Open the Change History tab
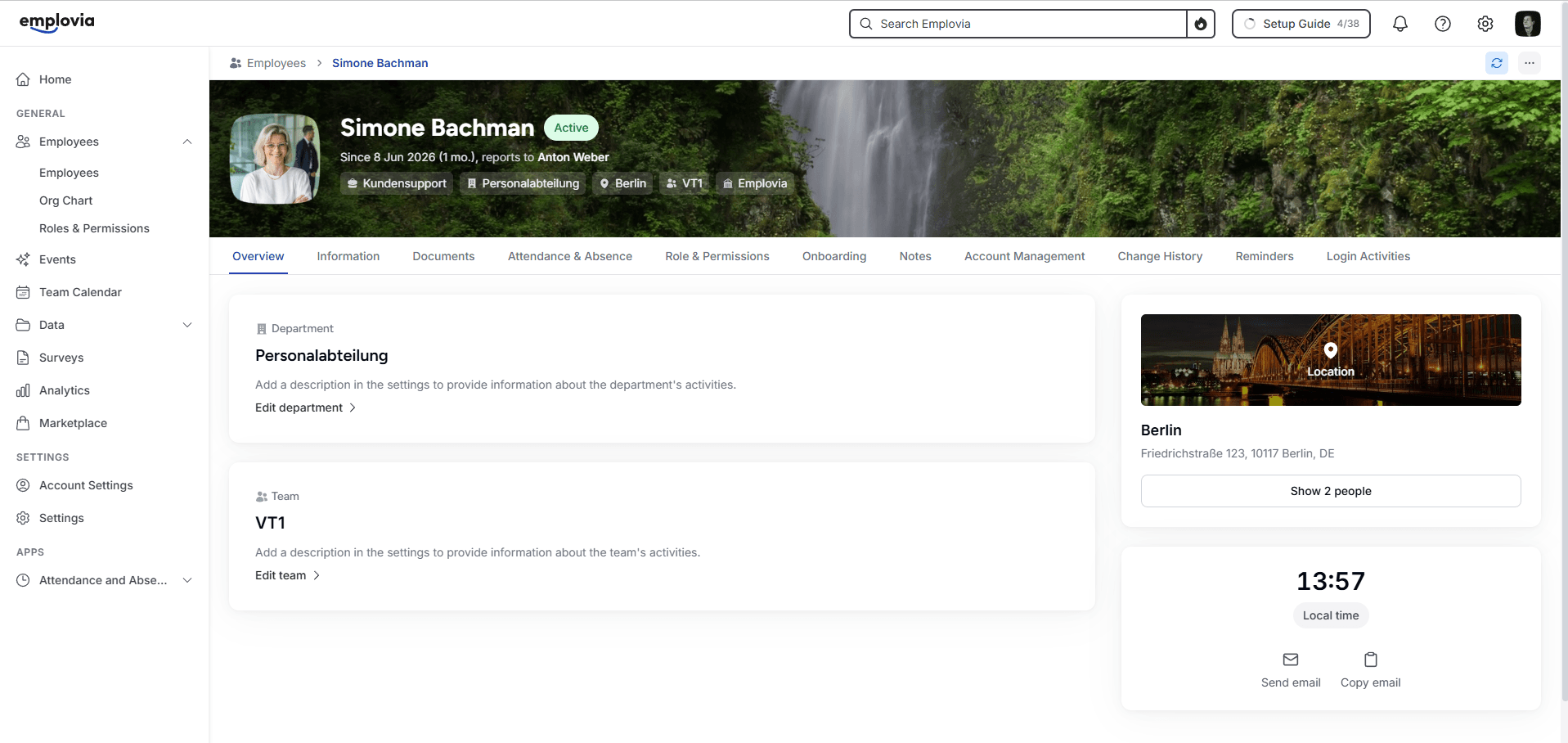 pos(1160,256)
